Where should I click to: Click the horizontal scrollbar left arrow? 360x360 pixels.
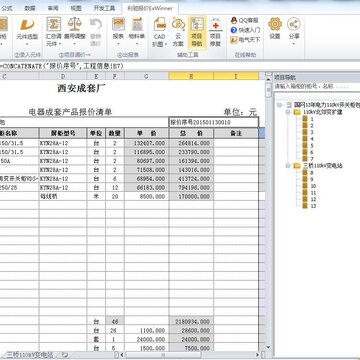coord(121,355)
